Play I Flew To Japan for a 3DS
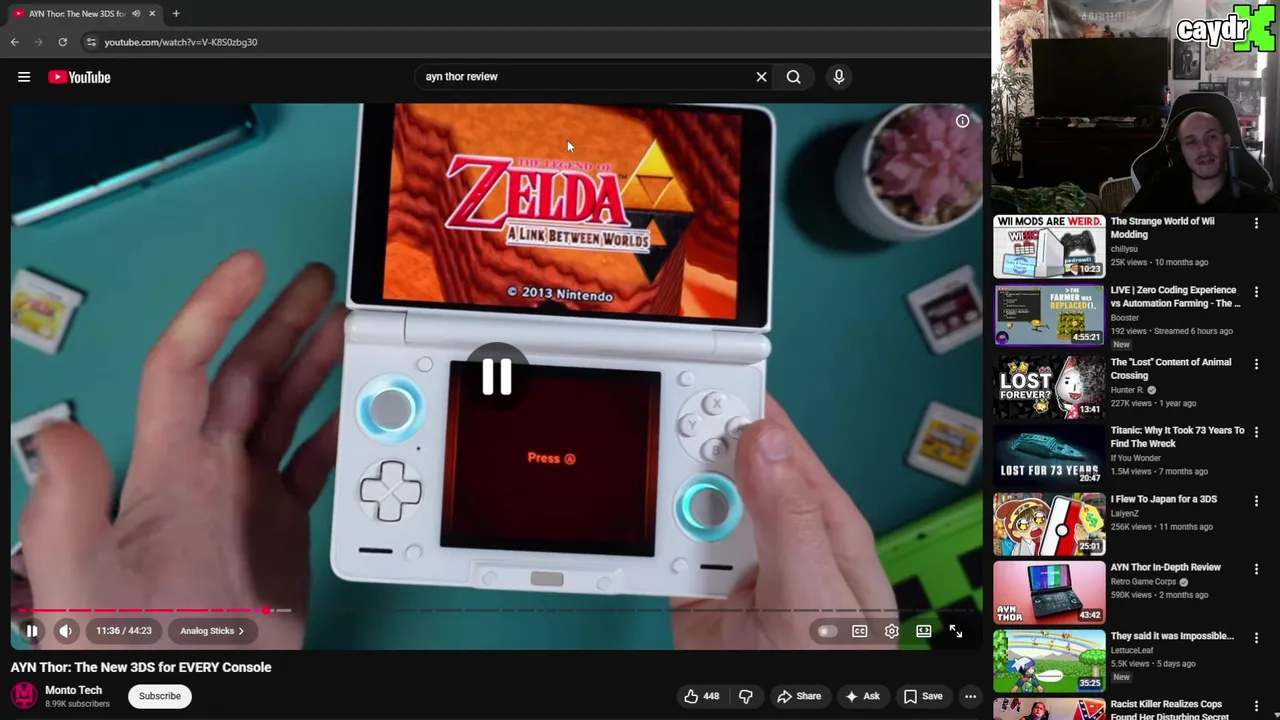This screenshot has width=1280, height=720. 1049,524
